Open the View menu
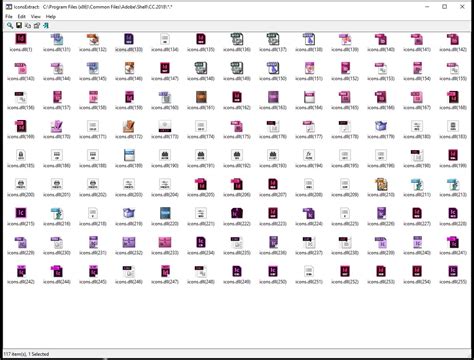 [x=36, y=16]
